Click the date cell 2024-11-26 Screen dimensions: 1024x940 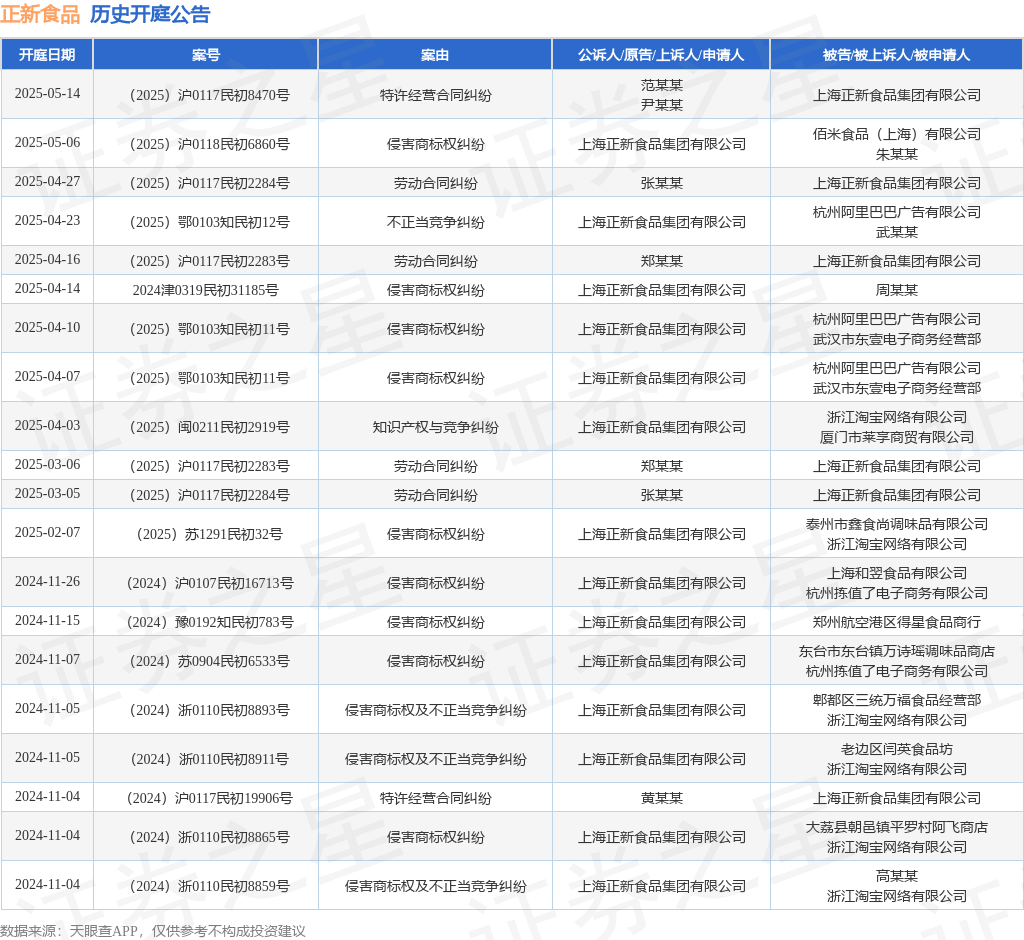[x=47, y=582]
